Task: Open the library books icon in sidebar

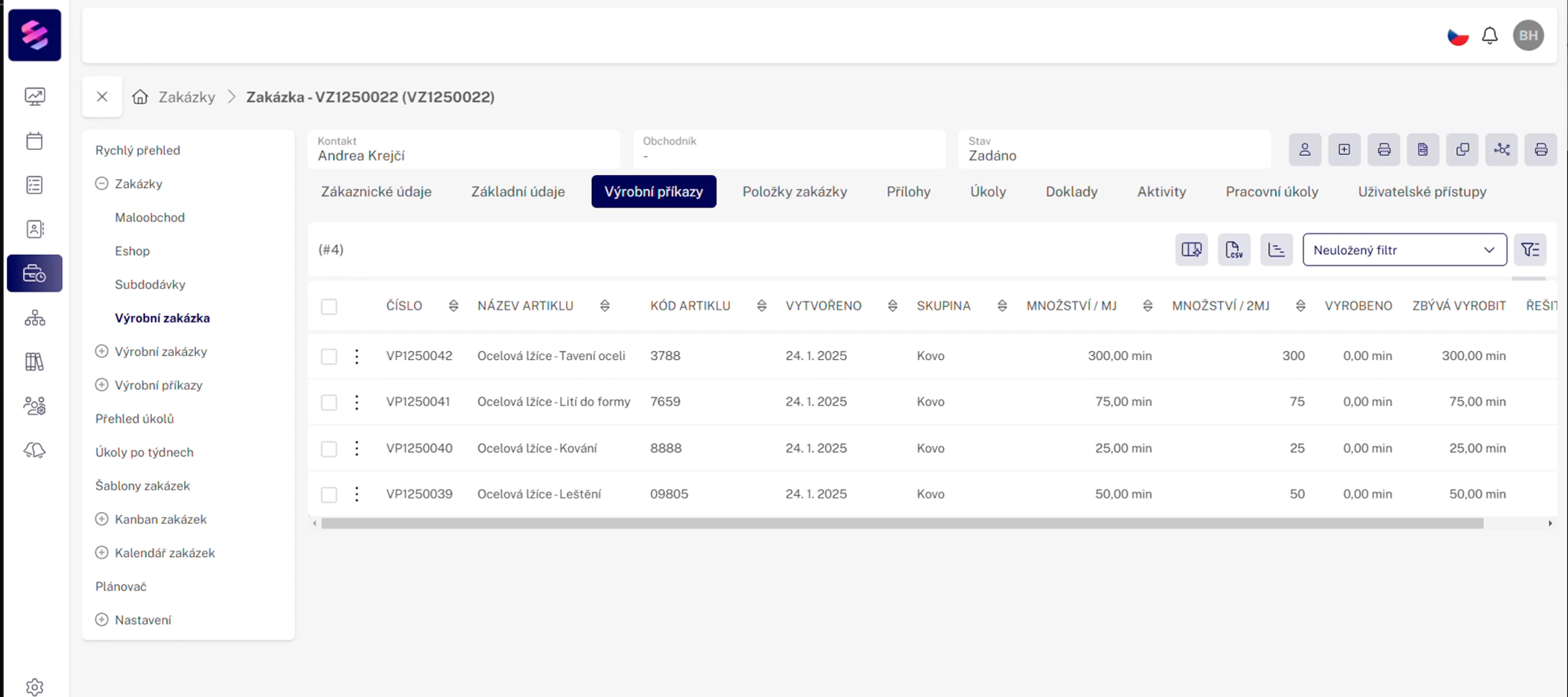Action: point(35,362)
